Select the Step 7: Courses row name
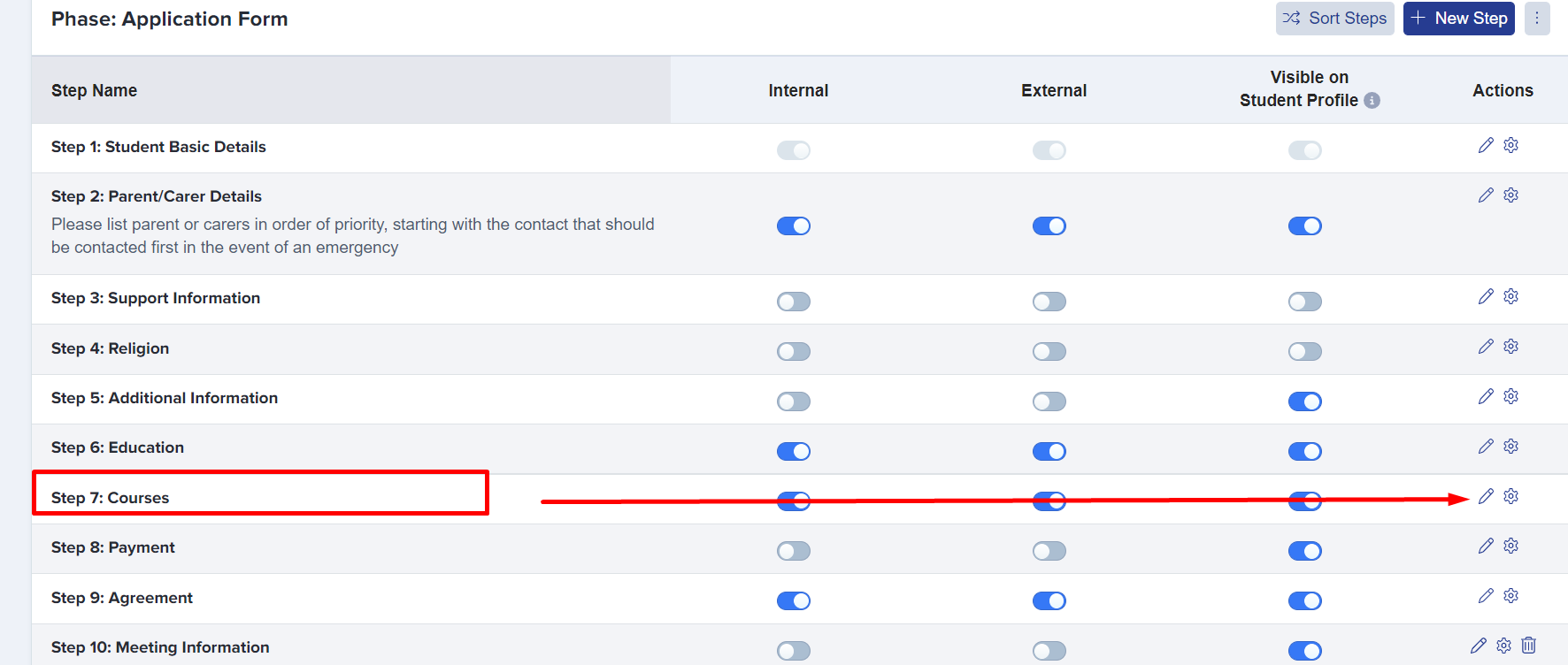 [x=110, y=498]
